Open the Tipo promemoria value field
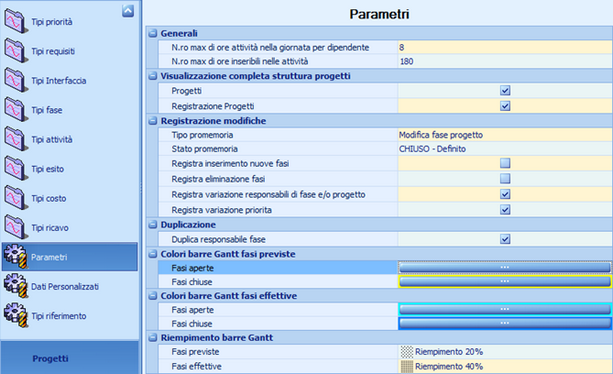The image size is (613, 374). (x=505, y=135)
